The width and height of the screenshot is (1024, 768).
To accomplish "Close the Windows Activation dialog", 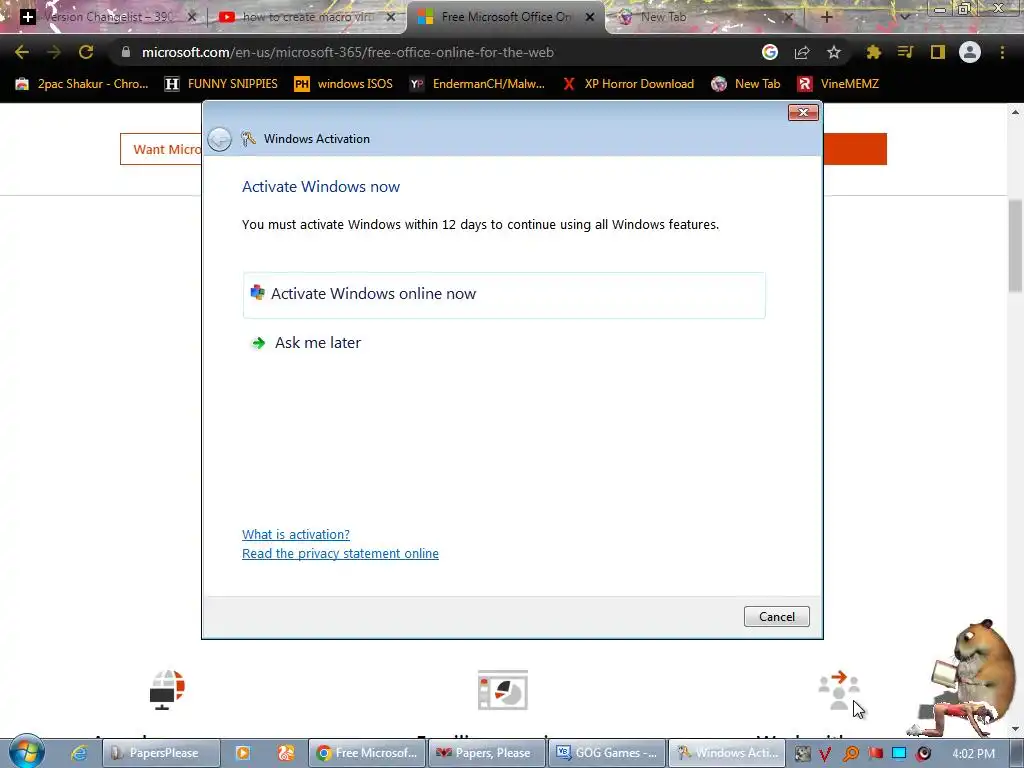I will [x=803, y=112].
